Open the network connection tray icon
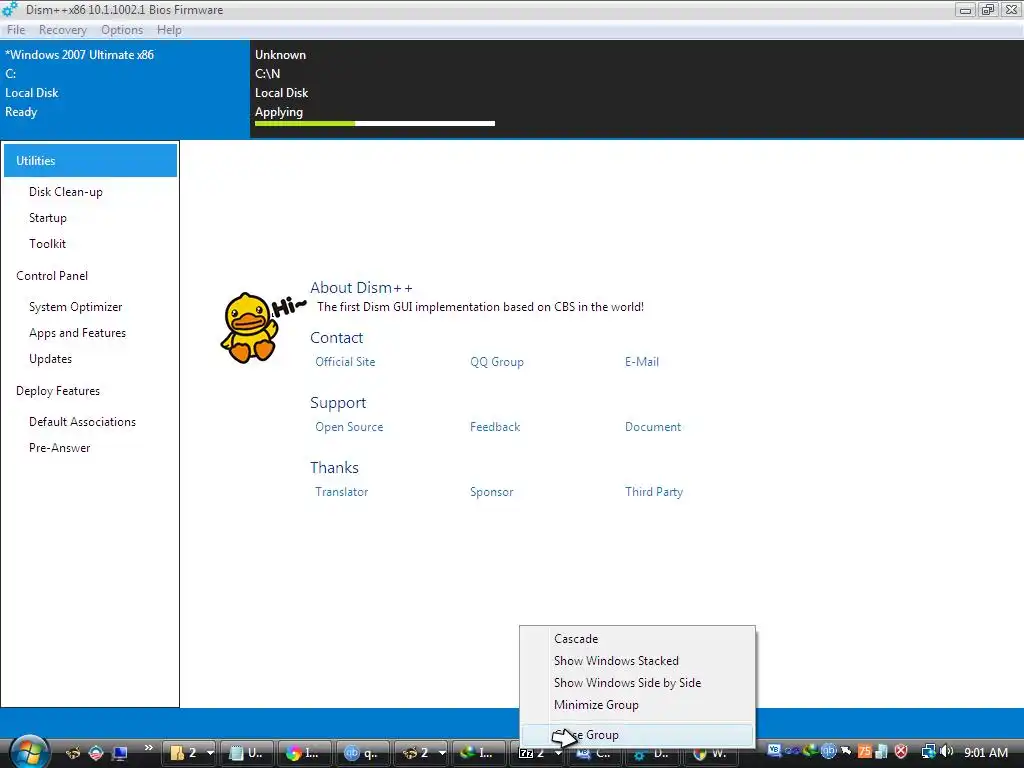 tap(928, 752)
